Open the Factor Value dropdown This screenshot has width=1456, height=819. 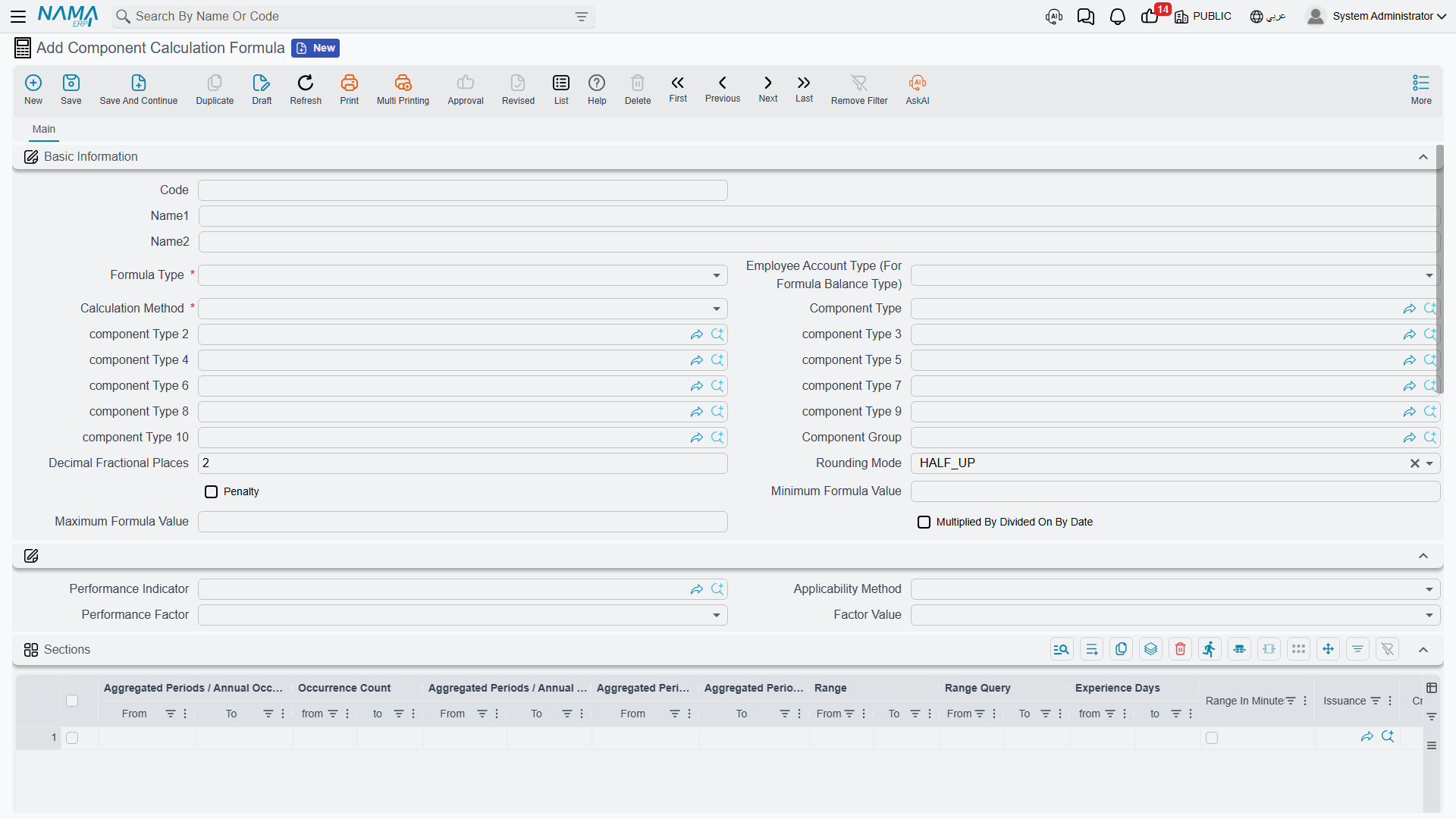point(1429,615)
